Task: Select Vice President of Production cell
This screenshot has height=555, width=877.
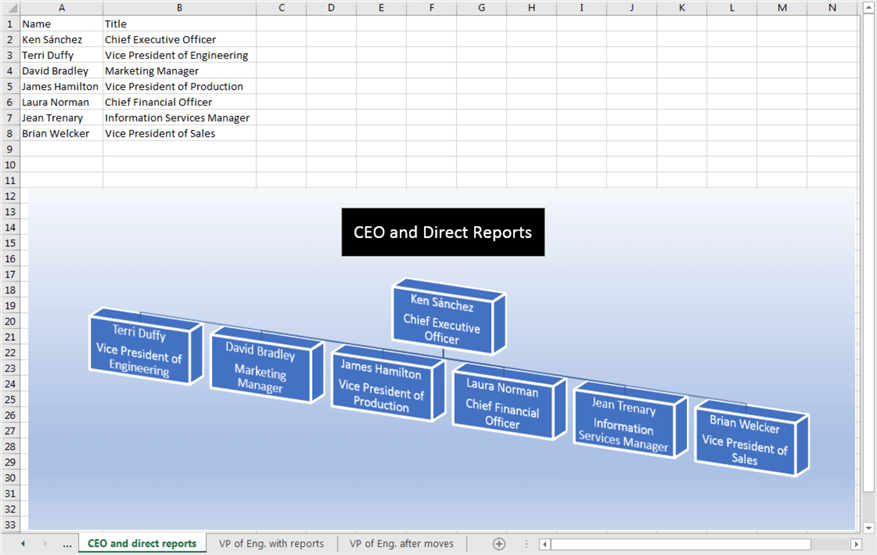Action: click(x=180, y=87)
